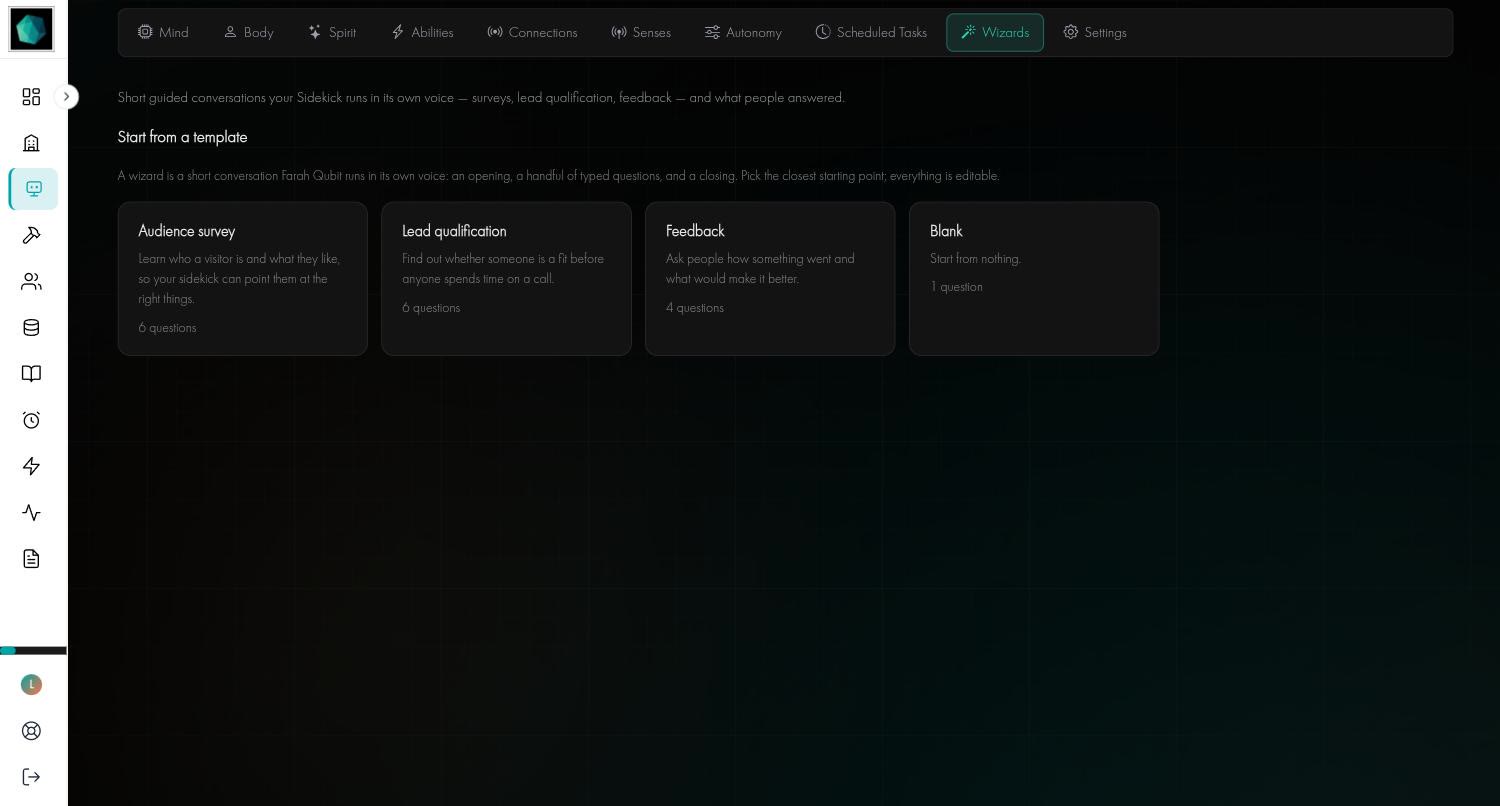Screen dimensions: 1500x806
Task: Click the sentence starting "A wizard is a short conversation"
Action: (x=558, y=176)
